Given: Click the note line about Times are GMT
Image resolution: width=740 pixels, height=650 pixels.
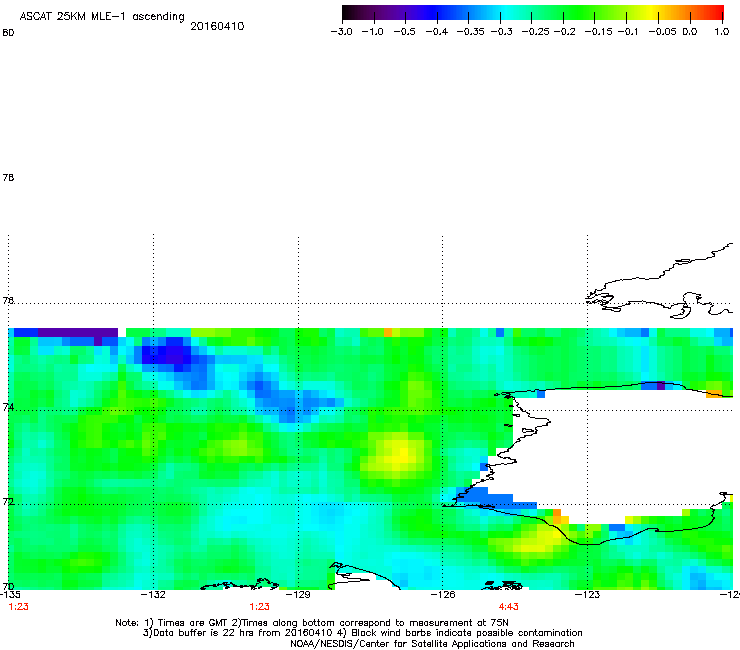Looking at the screenshot, I should (311, 623).
